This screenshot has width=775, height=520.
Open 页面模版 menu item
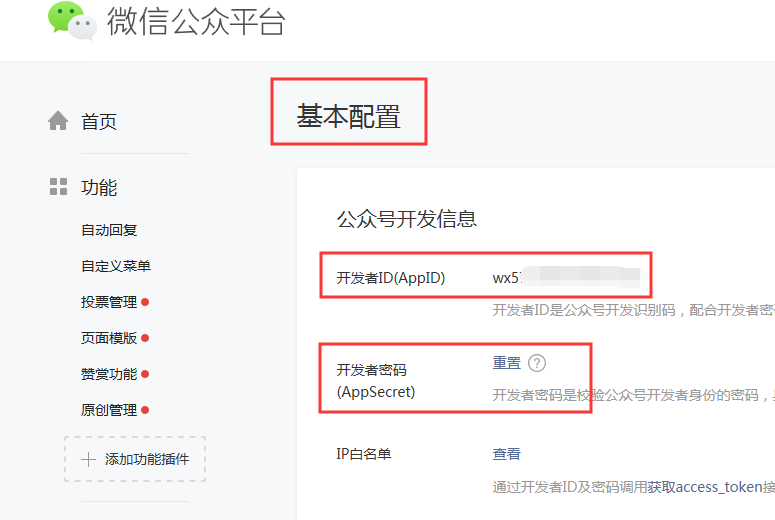[x=109, y=338]
